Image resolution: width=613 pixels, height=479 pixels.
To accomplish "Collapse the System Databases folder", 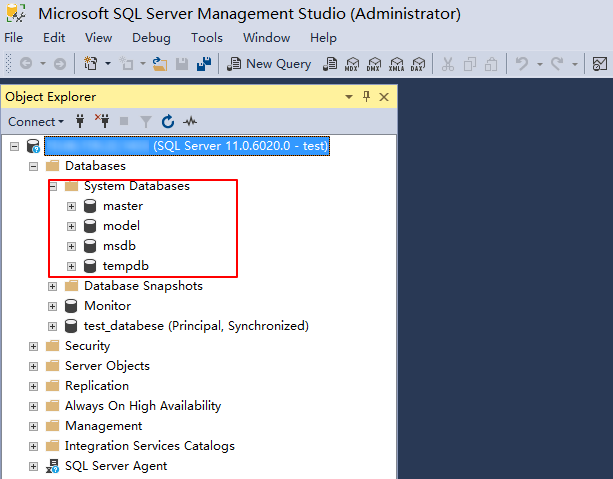I will pyautogui.click(x=52, y=186).
